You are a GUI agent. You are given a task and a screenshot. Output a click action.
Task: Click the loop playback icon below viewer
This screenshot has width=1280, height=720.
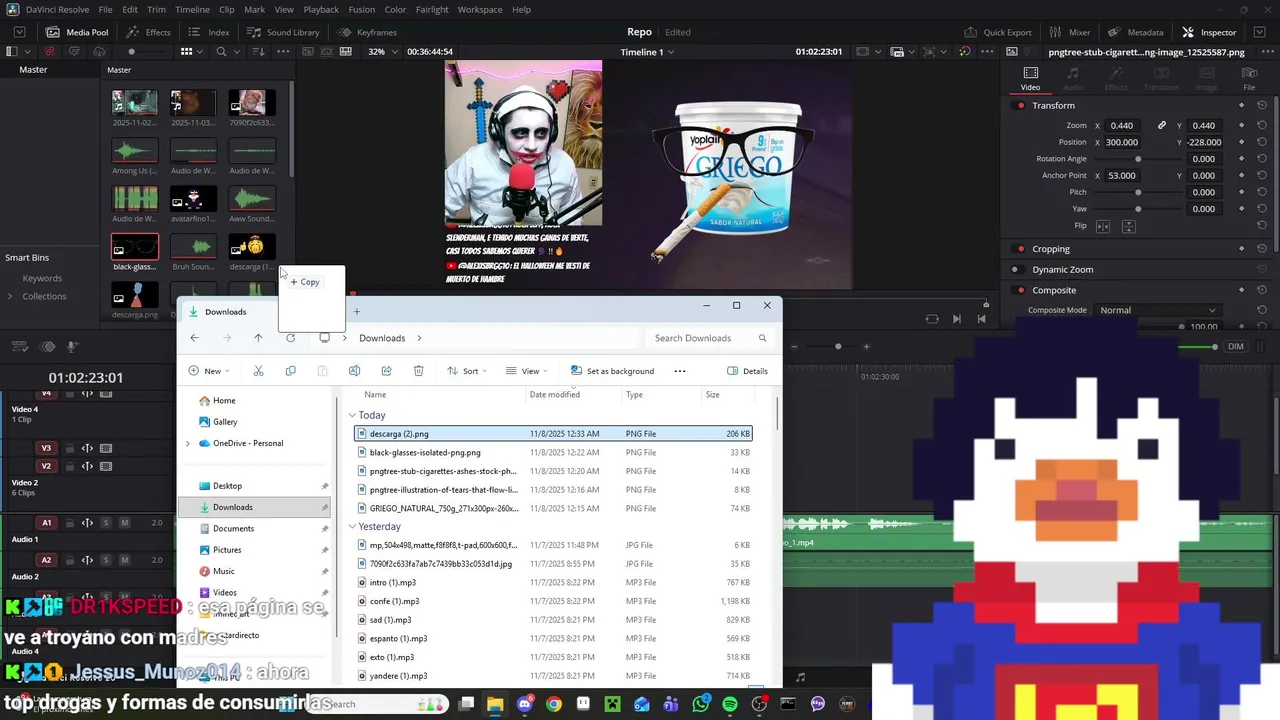[x=932, y=319]
